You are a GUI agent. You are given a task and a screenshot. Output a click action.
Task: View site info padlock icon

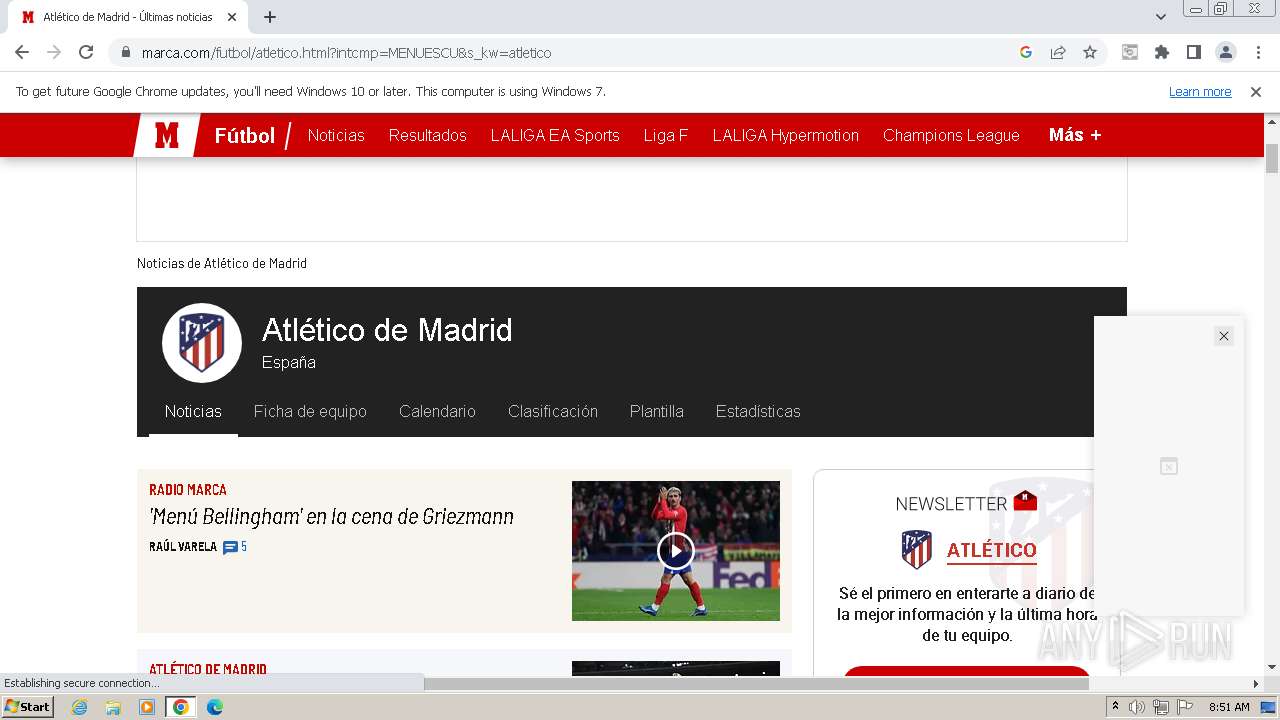(x=126, y=52)
